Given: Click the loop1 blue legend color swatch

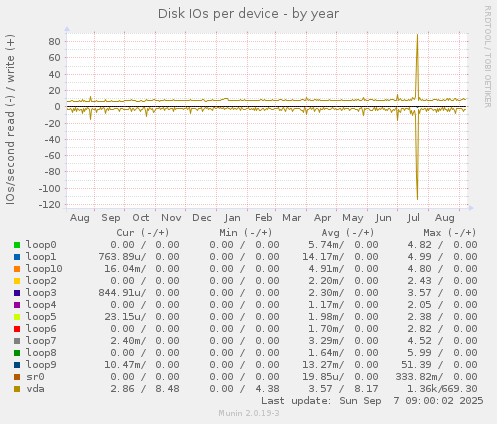Looking at the screenshot, I should click(x=17, y=257).
